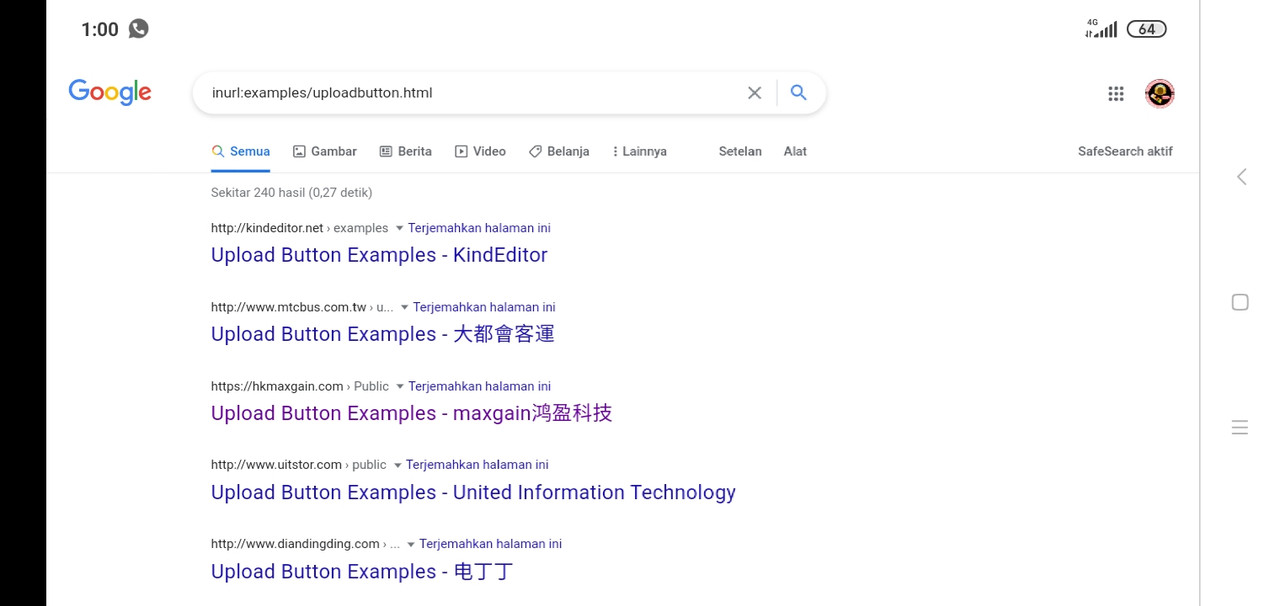1280x606 pixels.
Task: Switch to the Berita tab
Action: coord(405,152)
